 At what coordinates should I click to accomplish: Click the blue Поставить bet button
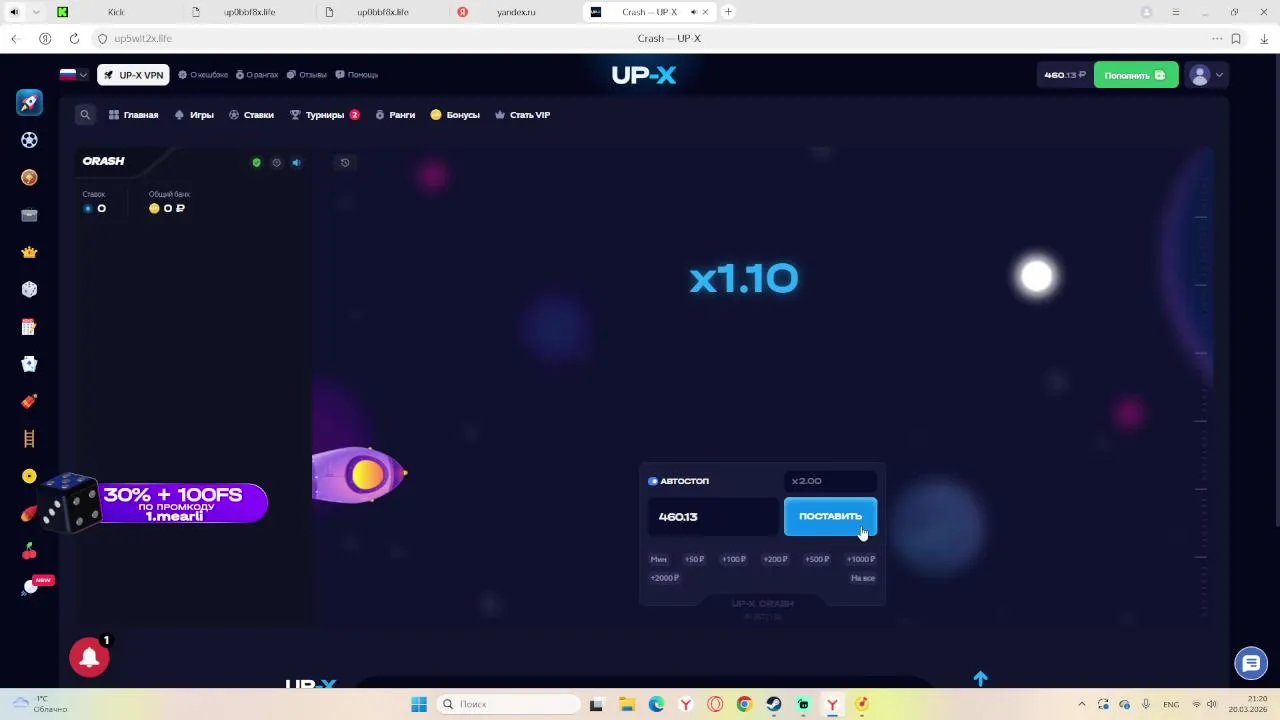tap(830, 516)
